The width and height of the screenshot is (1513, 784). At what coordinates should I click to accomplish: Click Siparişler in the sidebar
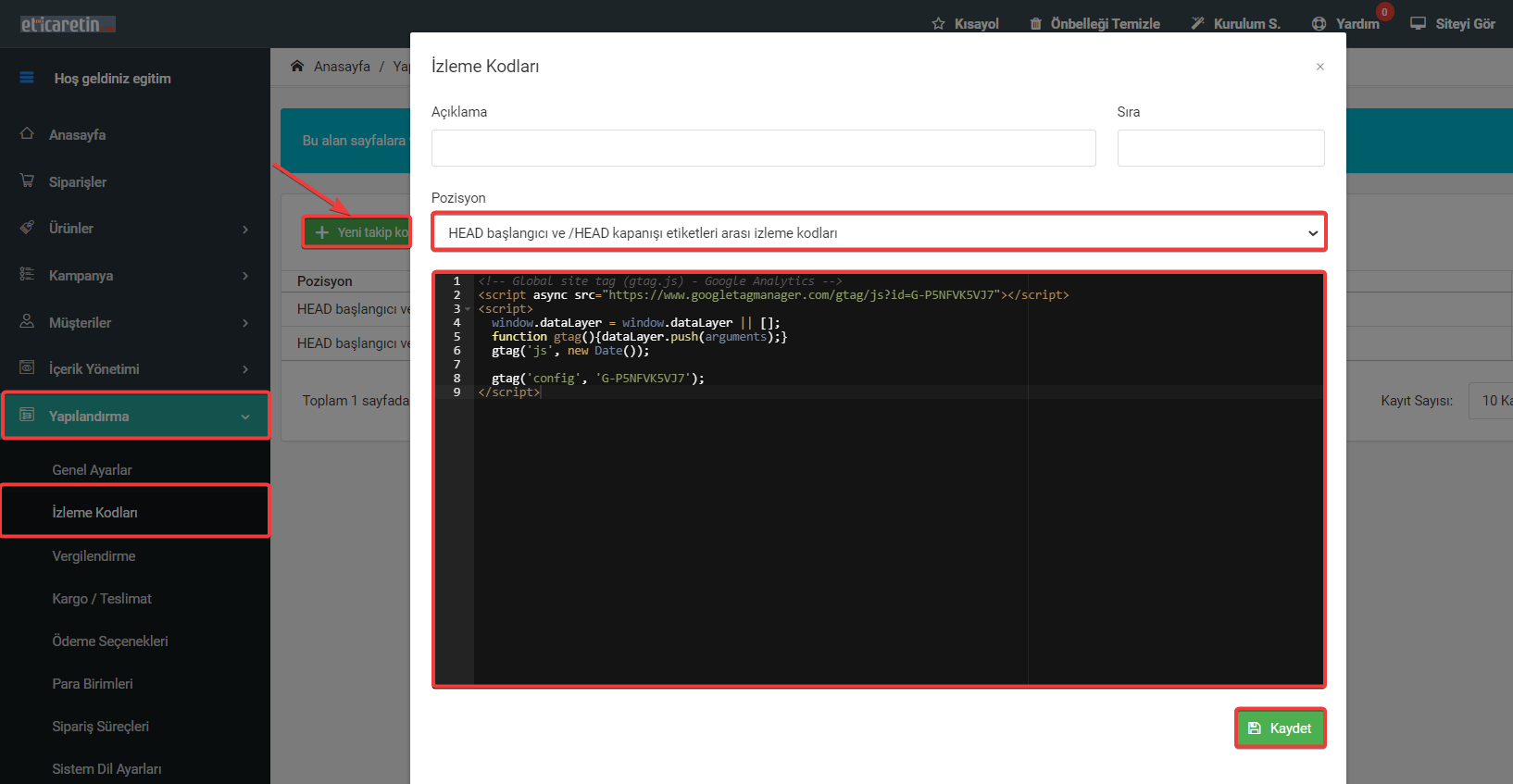78,182
